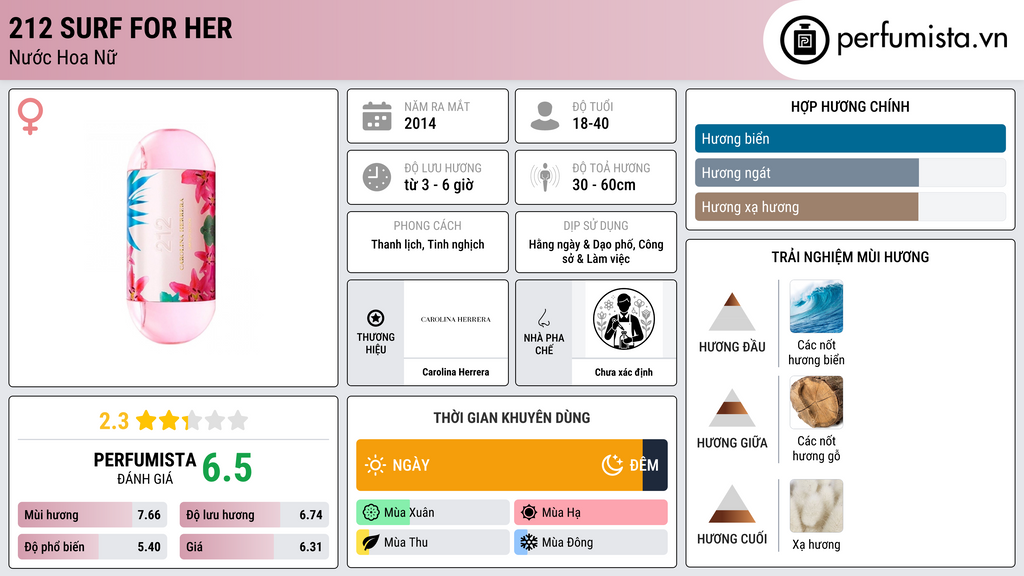Click the ocean wave note image
The height and width of the screenshot is (576, 1024).
[x=816, y=306]
